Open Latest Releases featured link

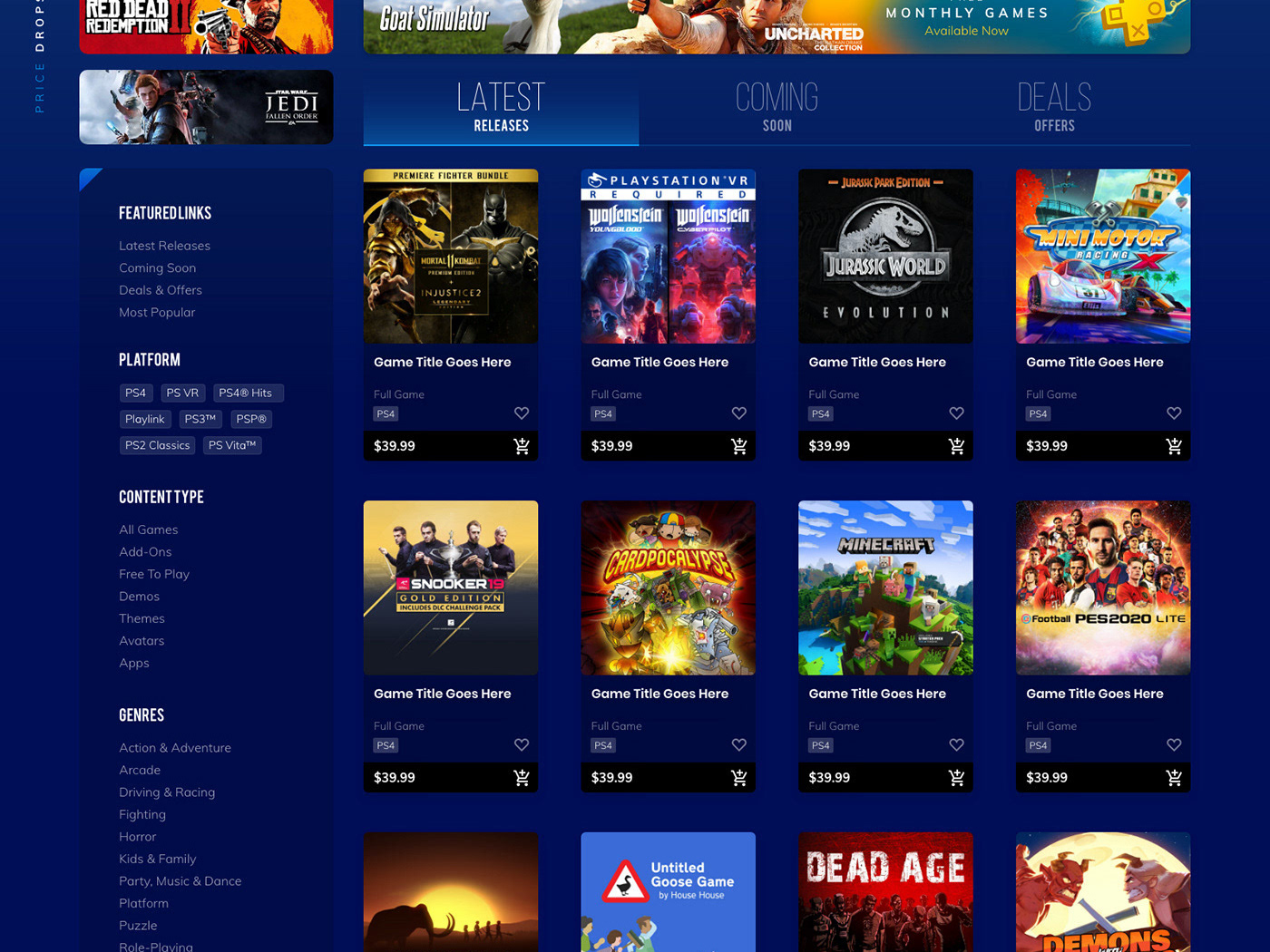click(164, 246)
